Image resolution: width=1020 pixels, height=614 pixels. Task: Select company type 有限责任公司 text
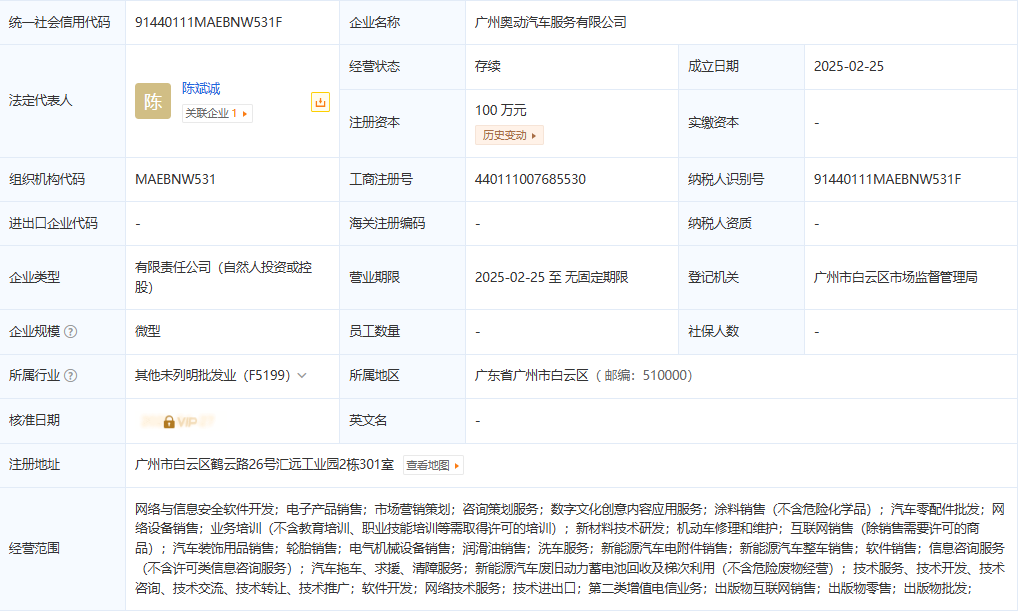pyautogui.click(x=223, y=277)
